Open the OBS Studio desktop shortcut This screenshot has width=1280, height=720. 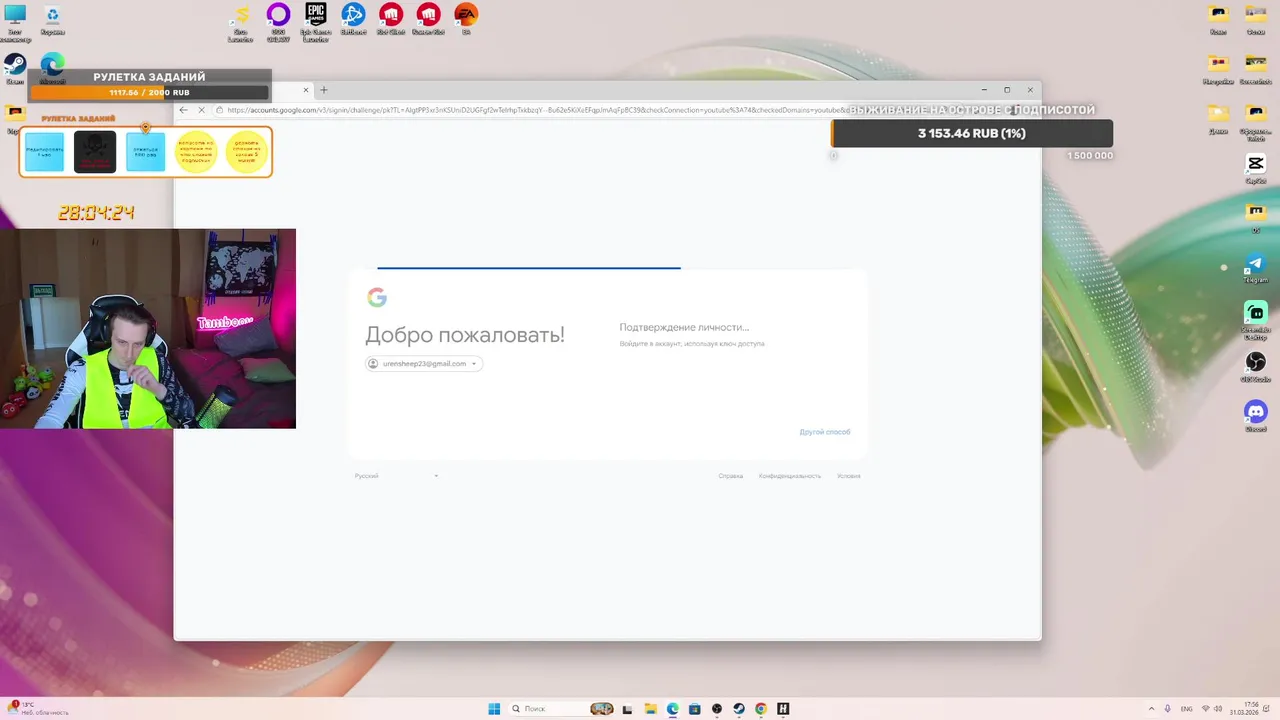coord(1256,366)
